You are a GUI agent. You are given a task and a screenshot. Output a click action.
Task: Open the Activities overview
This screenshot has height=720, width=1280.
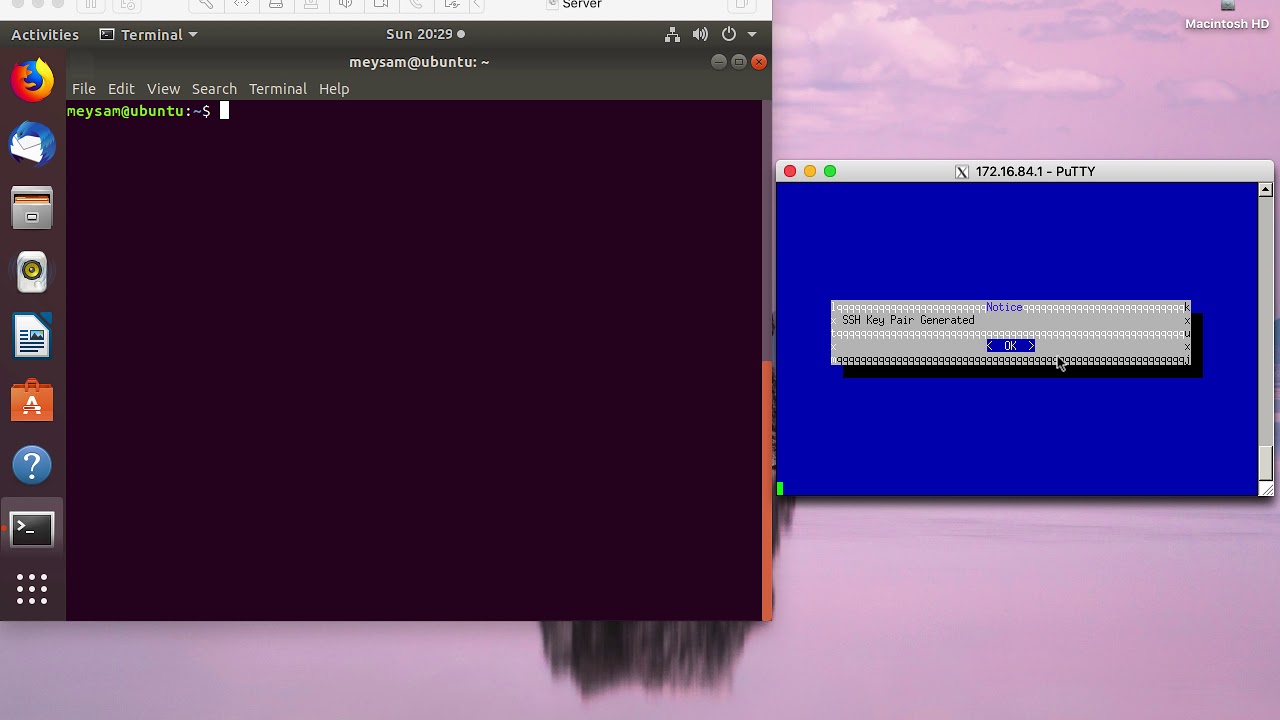[45, 34]
